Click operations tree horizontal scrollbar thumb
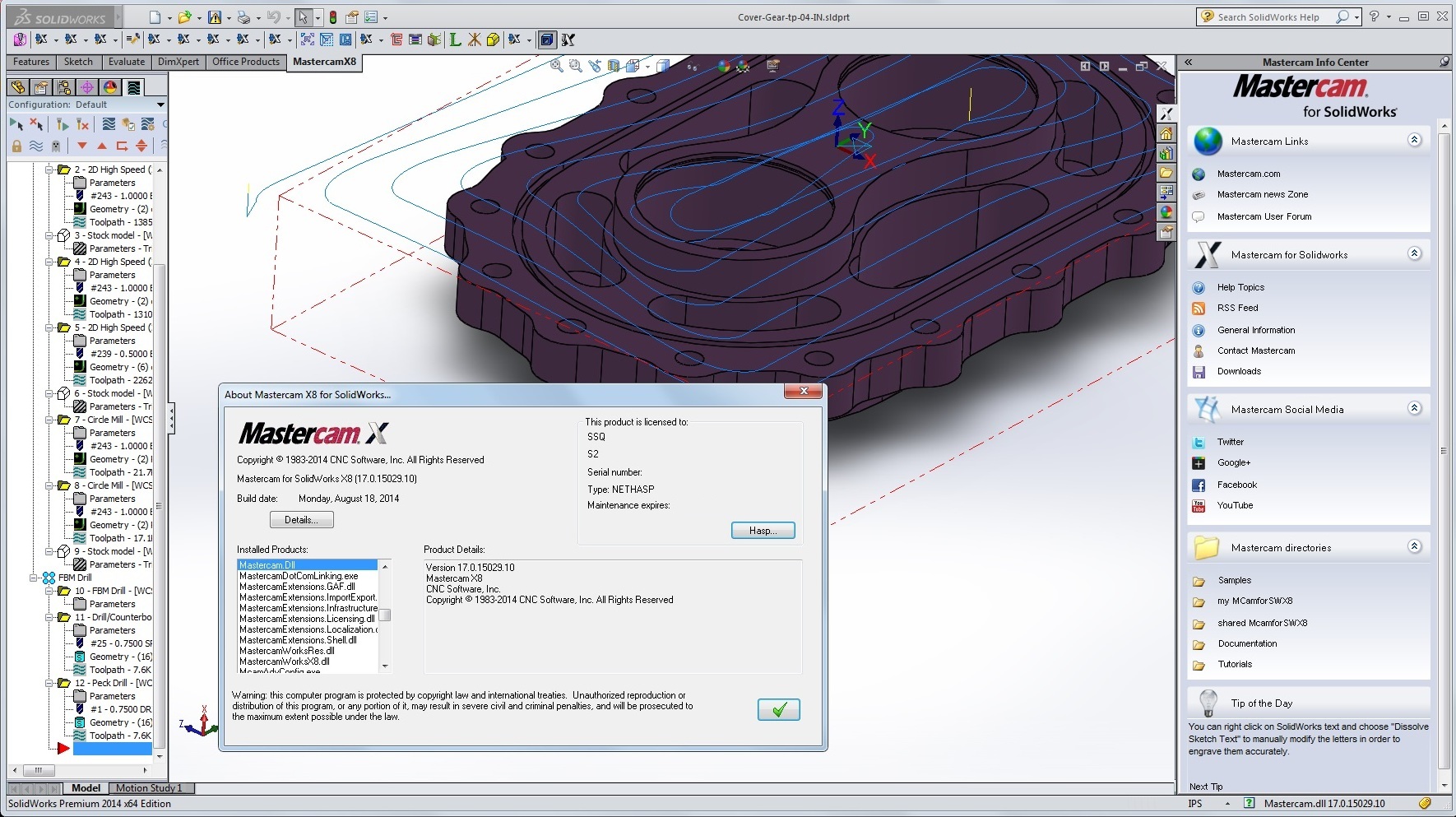This screenshot has height=817, width=1456. (38, 771)
